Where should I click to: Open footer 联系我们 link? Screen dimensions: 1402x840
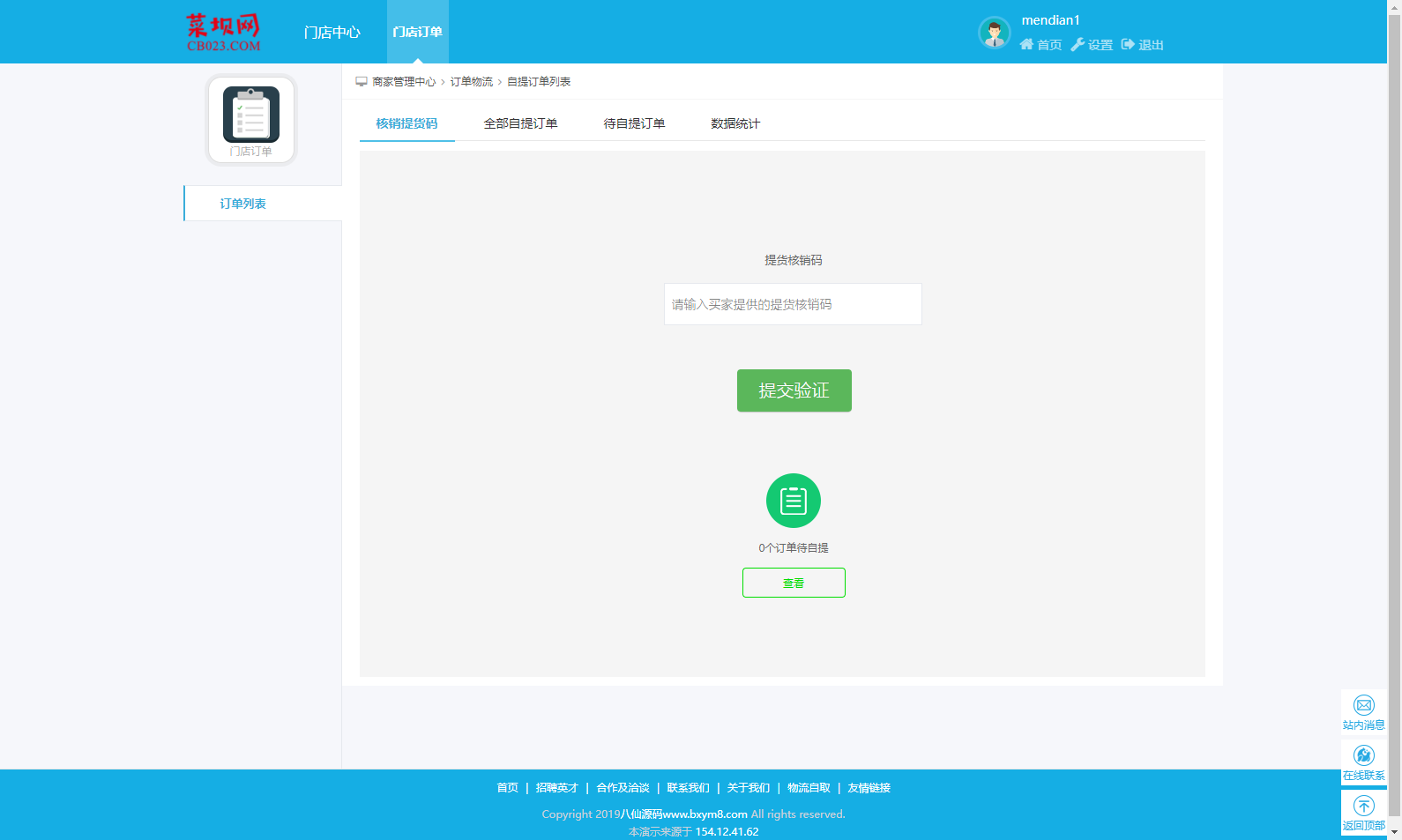pyautogui.click(x=688, y=788)
